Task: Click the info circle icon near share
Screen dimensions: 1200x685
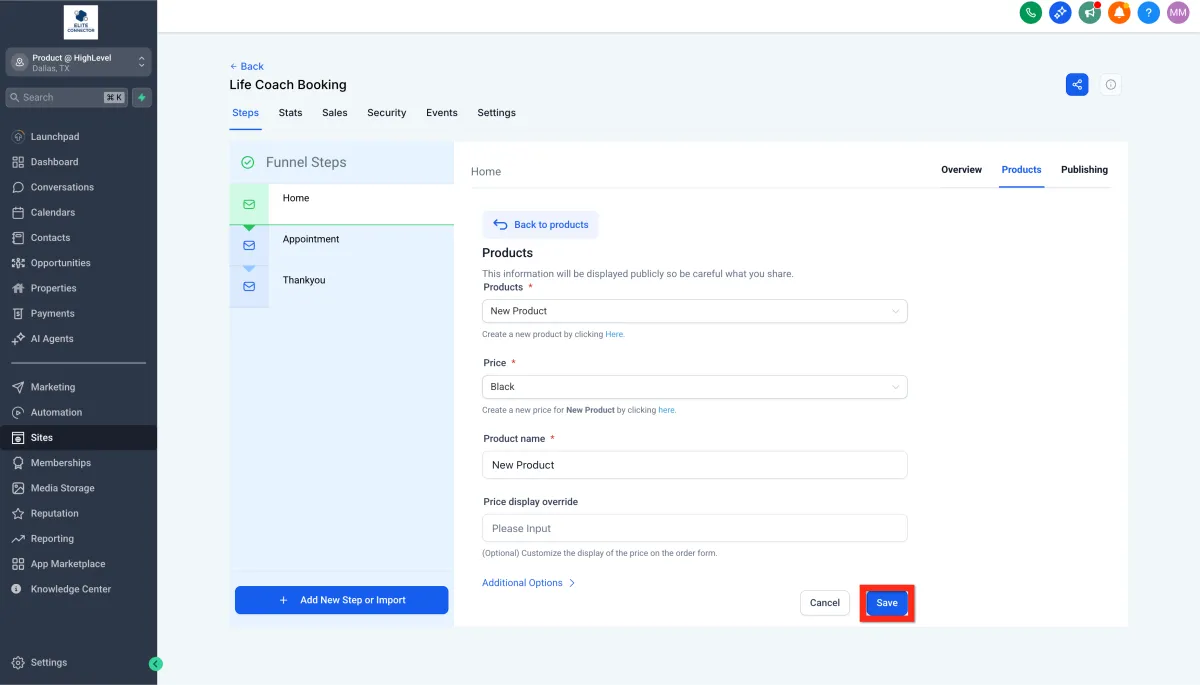Action: [x=1111, y=85]
